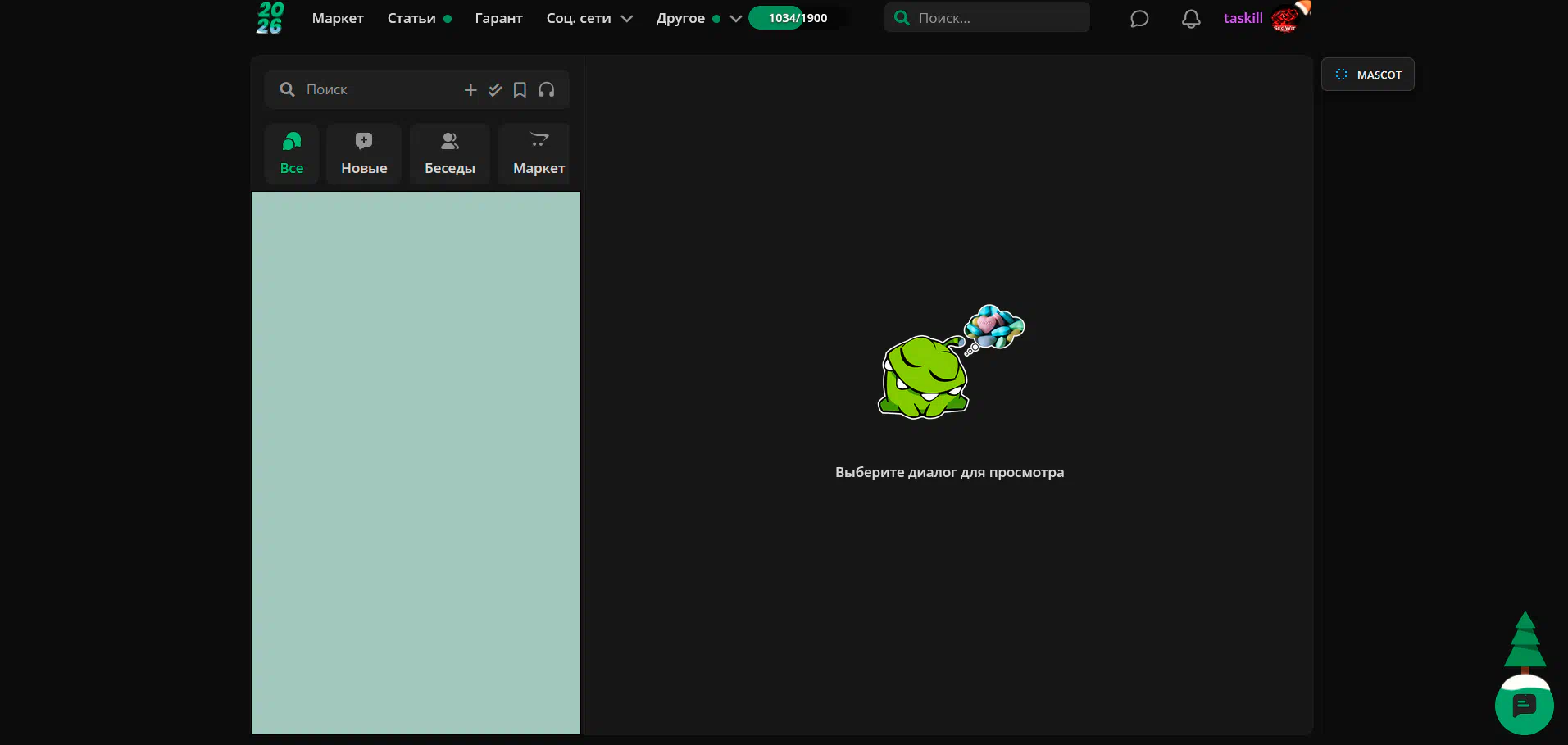Select the Все dialogs tab
This screenshot has height=745, width=1568.
[x=292, y=154]
